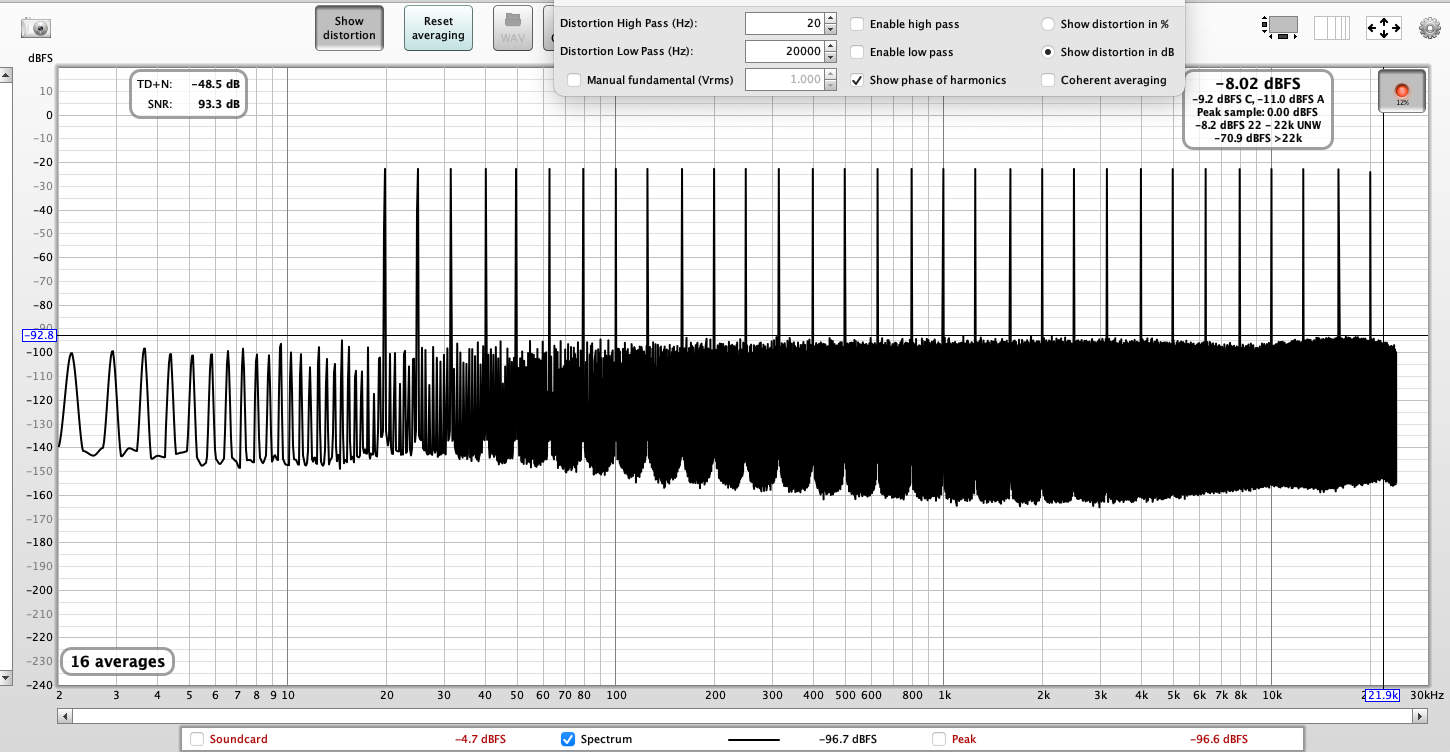Decrement Distortion High Pass stepper down

point(831,29)
